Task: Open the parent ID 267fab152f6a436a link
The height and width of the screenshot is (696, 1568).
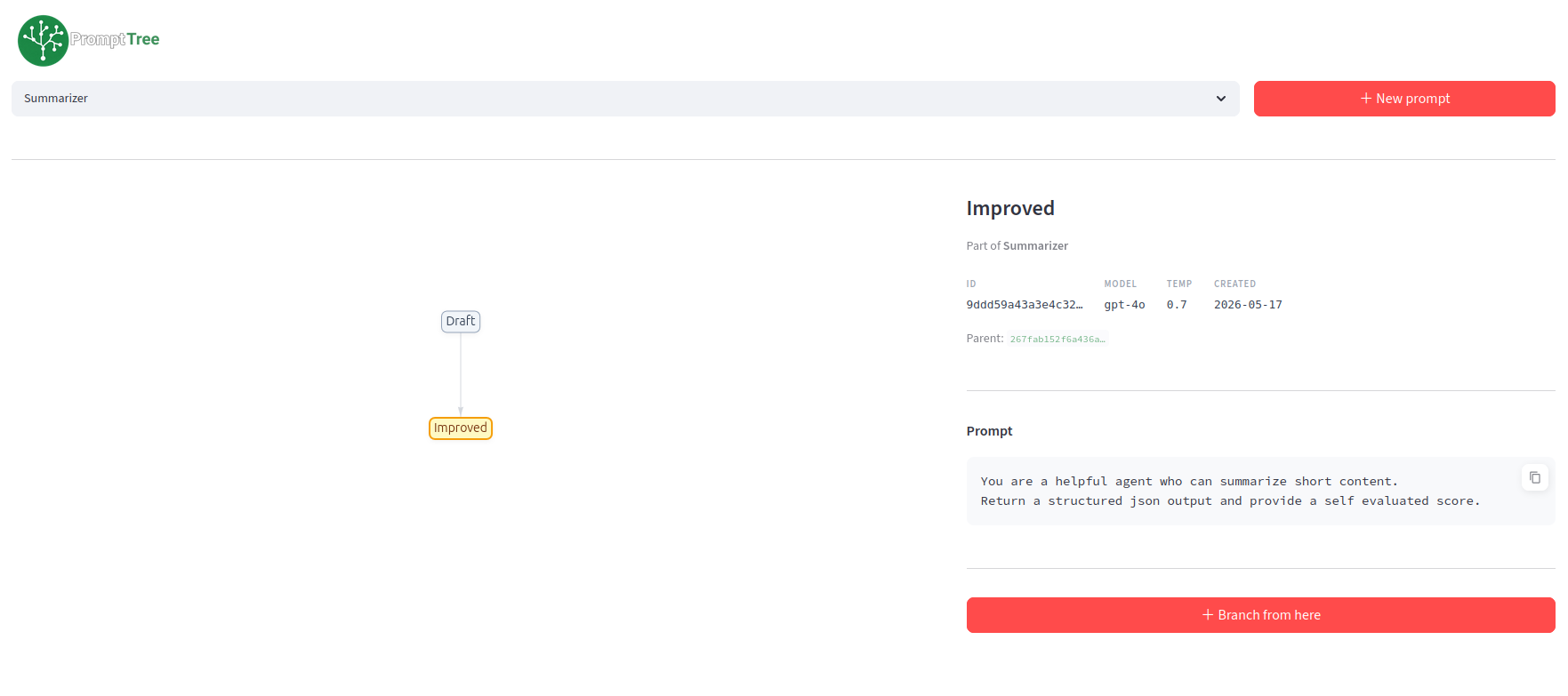Action: [1057, 340]
